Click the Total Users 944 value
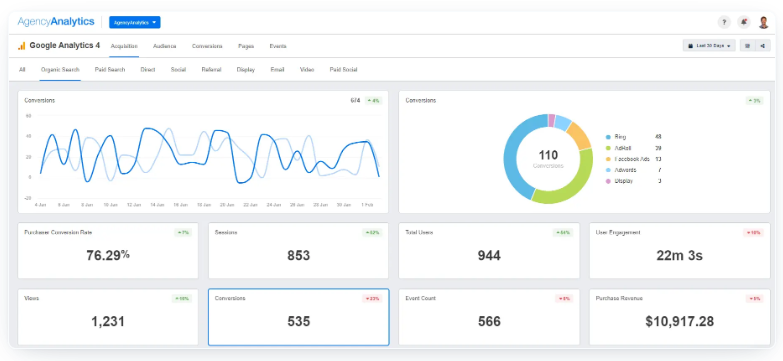The width and height of the screenshot is (783, 361). point(489,256)
